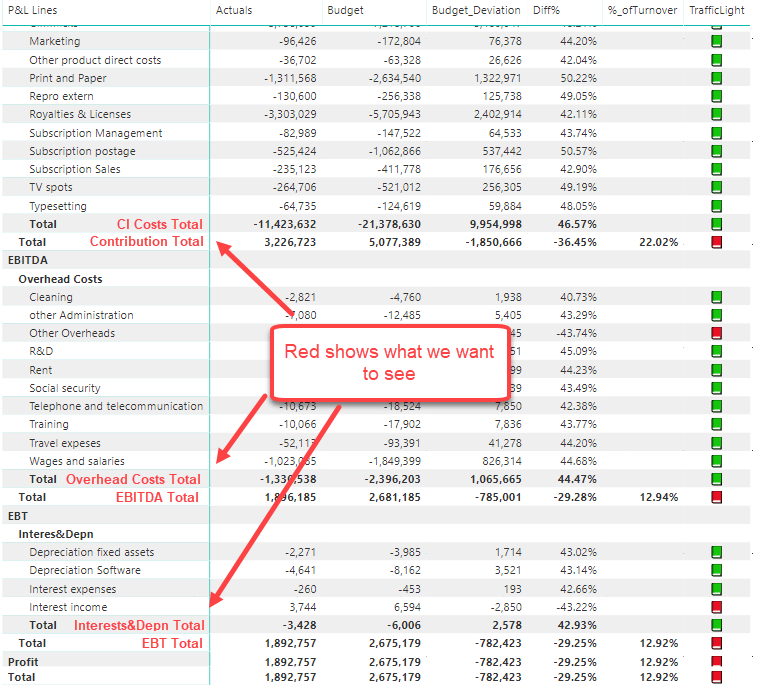The height and width of the screenshot is (686, 761).
Task: Click the green traffic light for Depreciation Software
Action: (716, 570)
